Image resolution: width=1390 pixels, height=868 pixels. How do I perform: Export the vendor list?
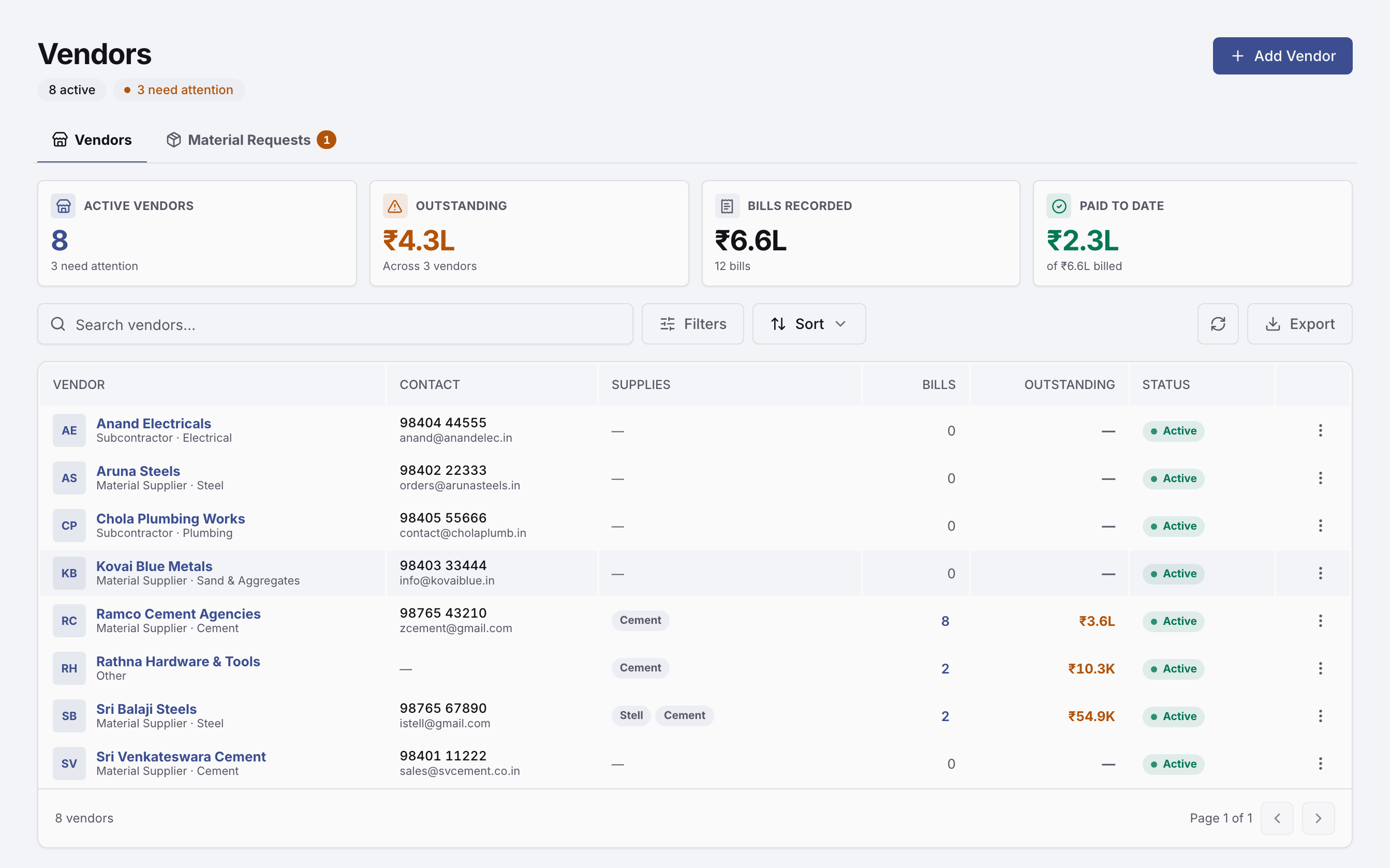[1299, 324]
